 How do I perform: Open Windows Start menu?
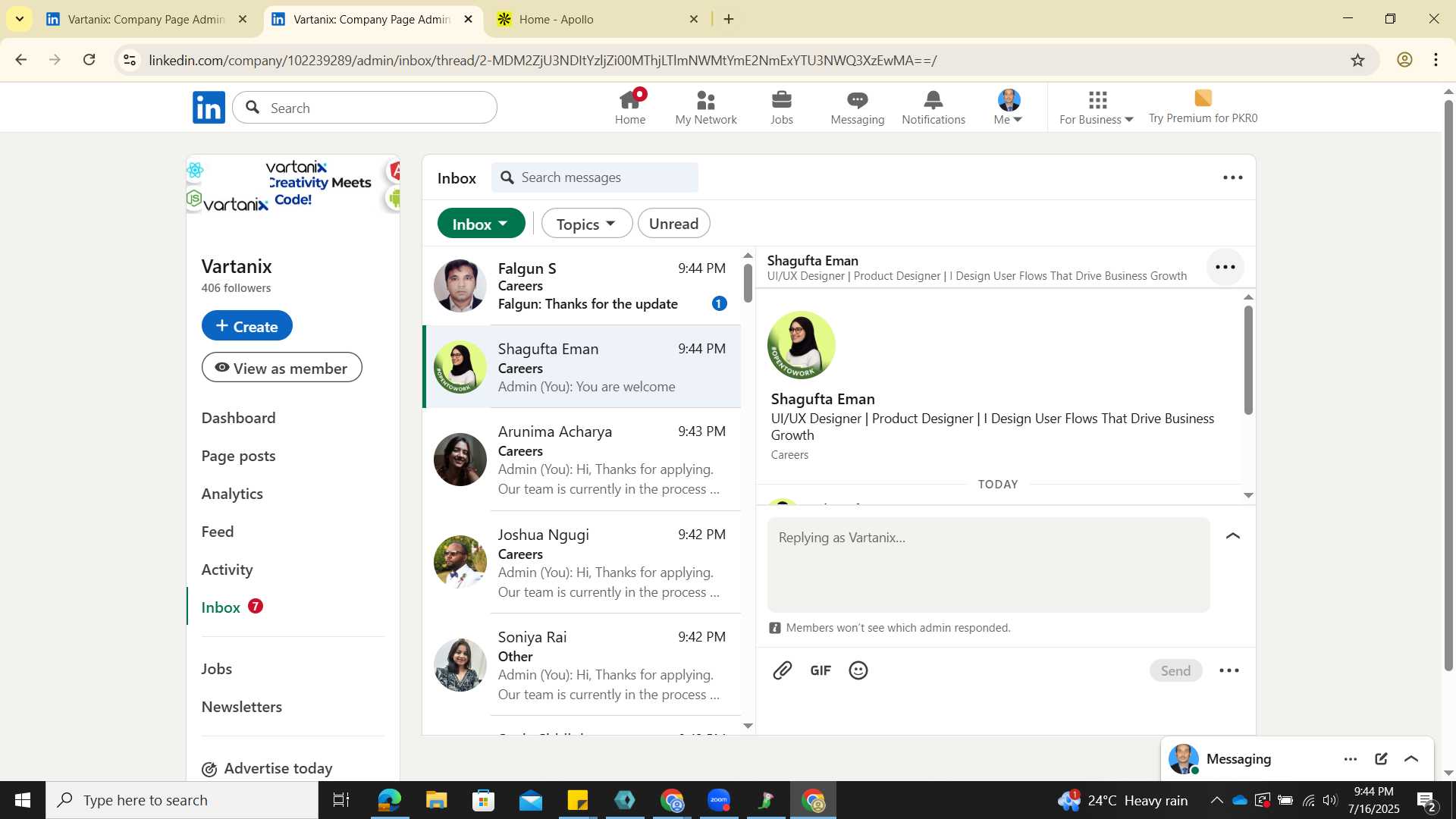(x=23, y=800)
